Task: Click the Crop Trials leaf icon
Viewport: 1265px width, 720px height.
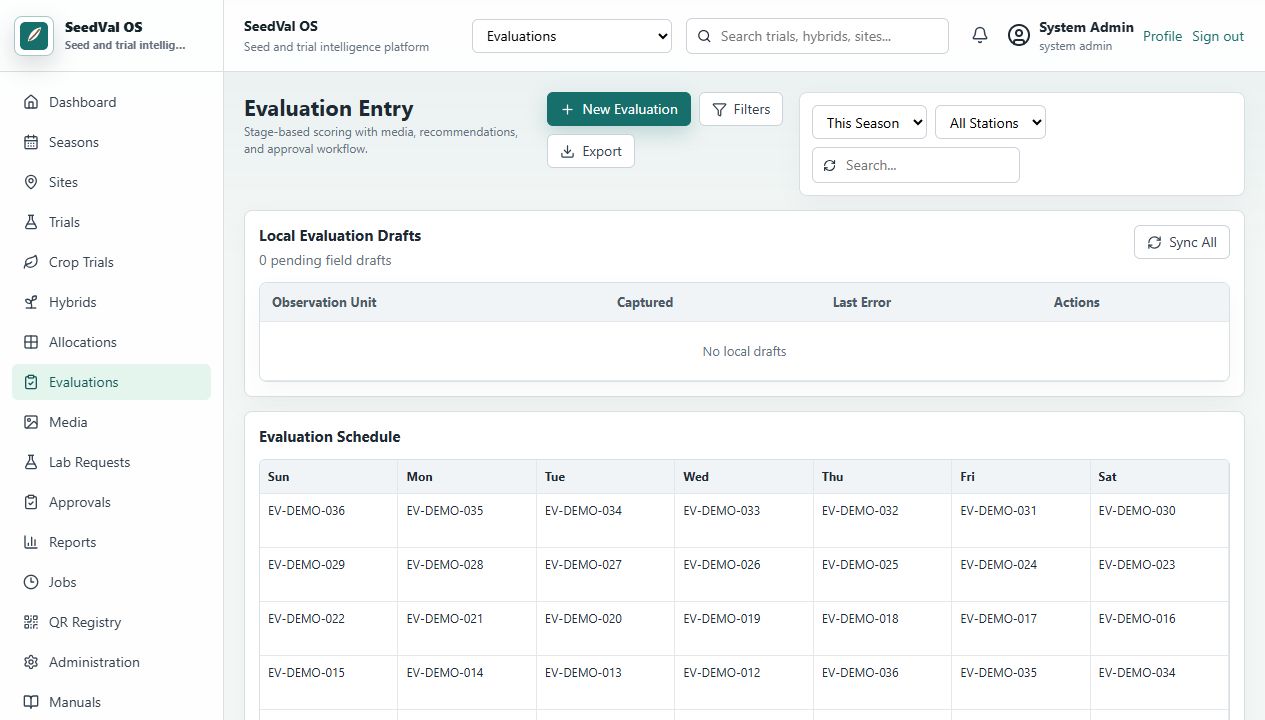Action: 31,262
